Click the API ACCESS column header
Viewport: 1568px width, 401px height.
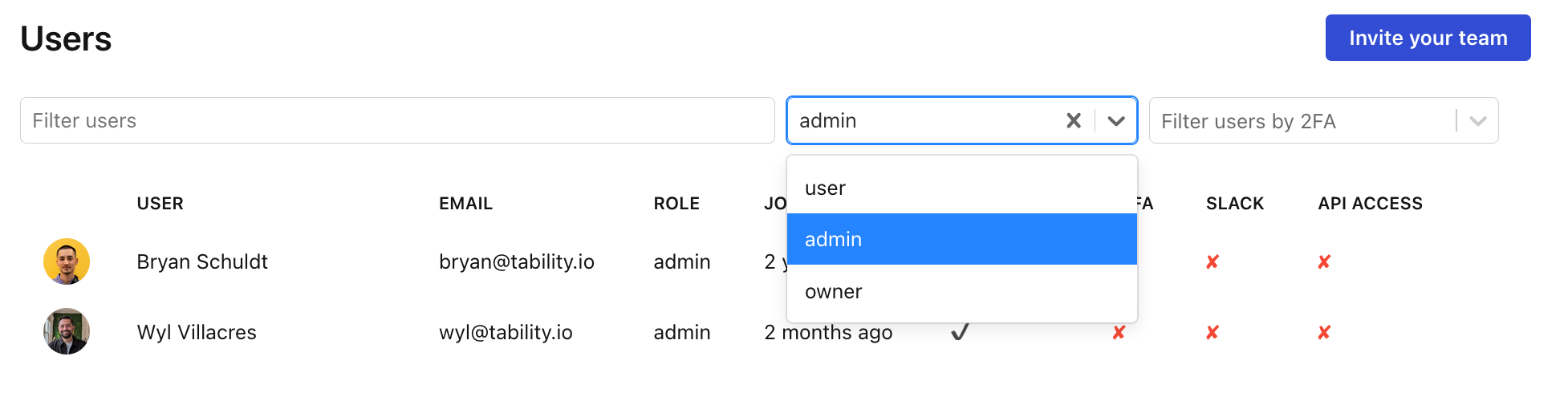(1370, 204)
